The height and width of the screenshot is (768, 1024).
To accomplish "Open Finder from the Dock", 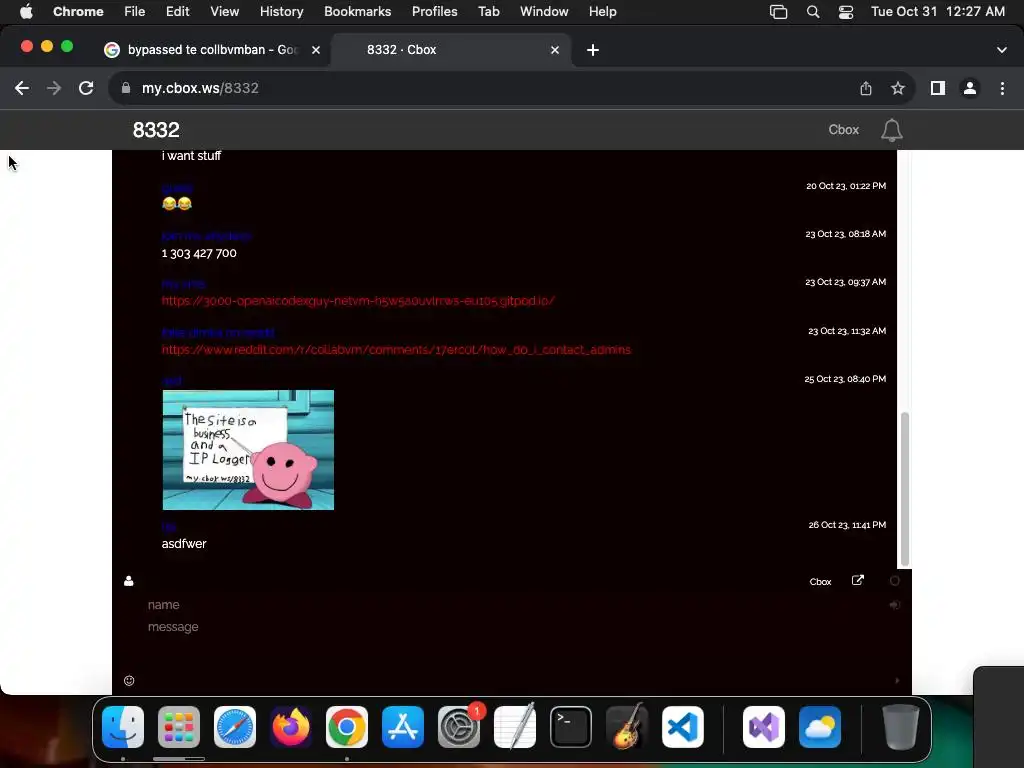I will 123,727.
